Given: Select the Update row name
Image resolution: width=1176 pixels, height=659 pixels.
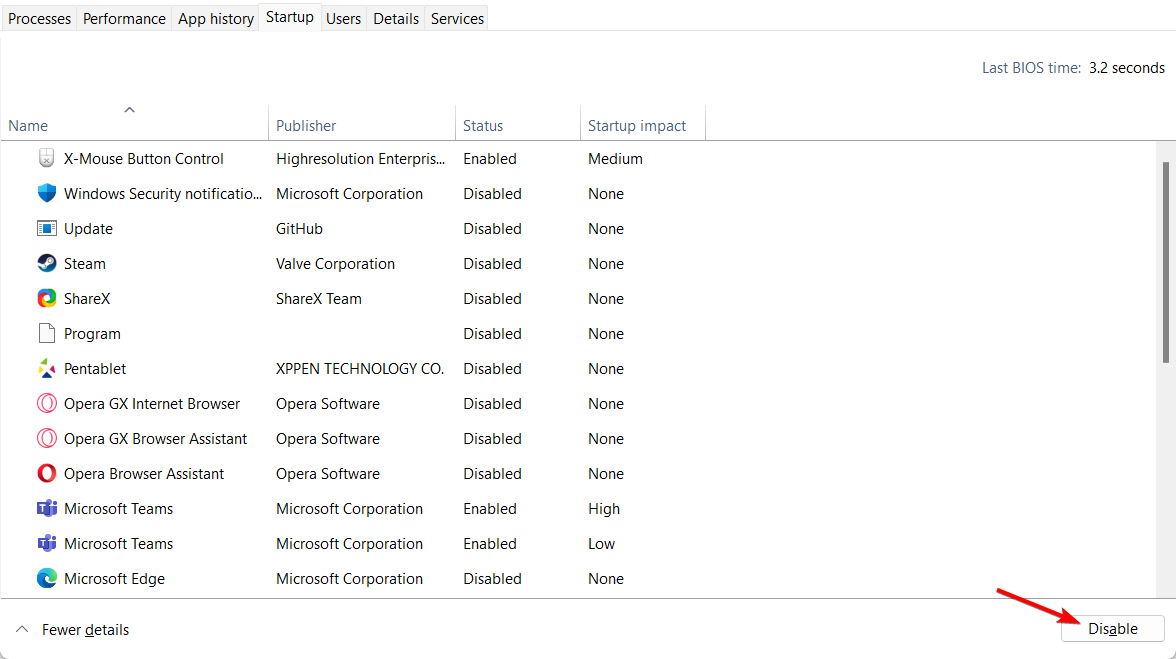Looking at the screenshot, I should click(88, 229).
